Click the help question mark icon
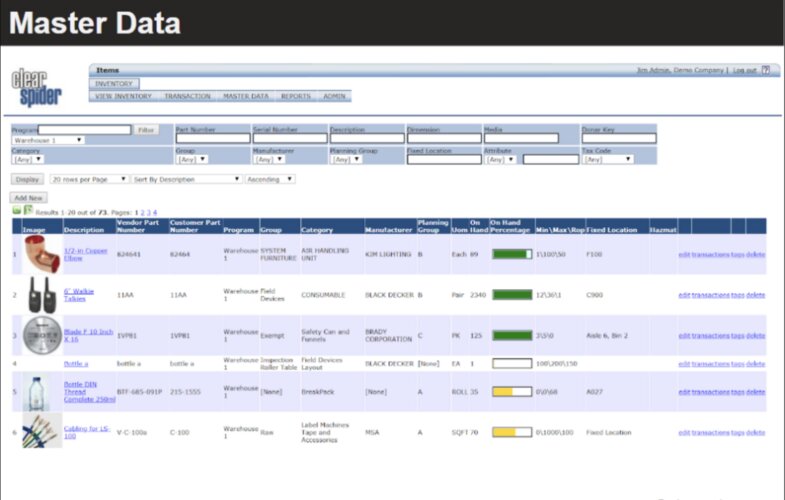785x500 pixels. tap(765, 71)
